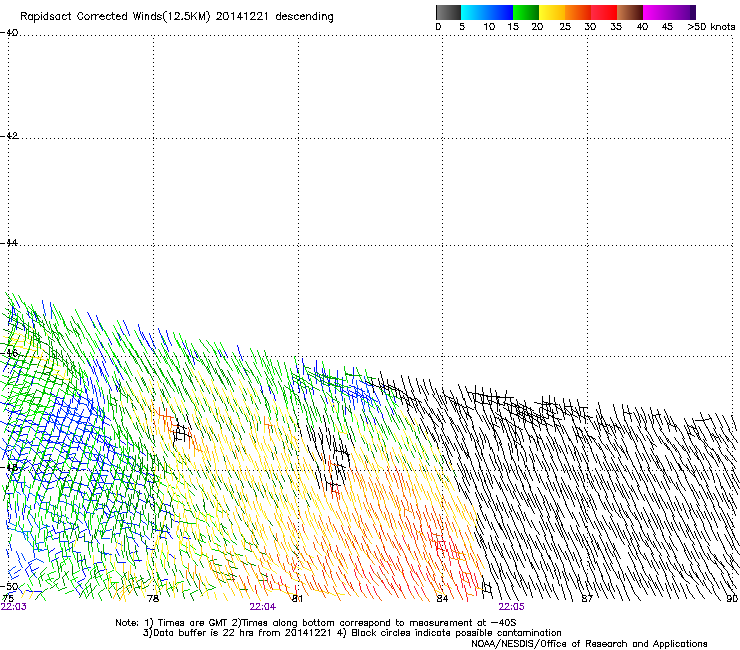Viewport: 740px width, 650px height.
Task: Click the '>50 knots' legend label
Action: [711, 27]
